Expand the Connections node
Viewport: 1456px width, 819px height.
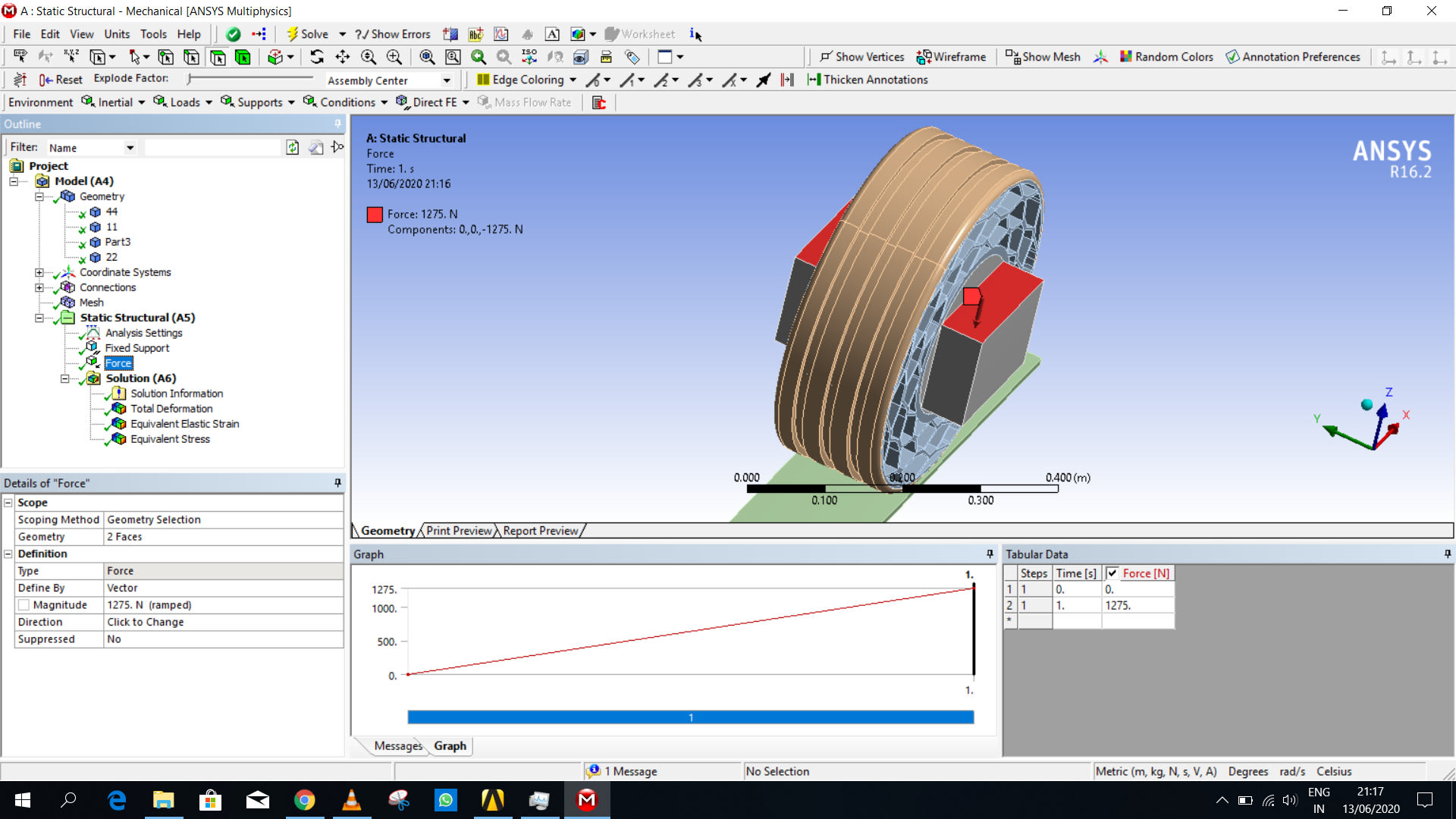(39, 287)
